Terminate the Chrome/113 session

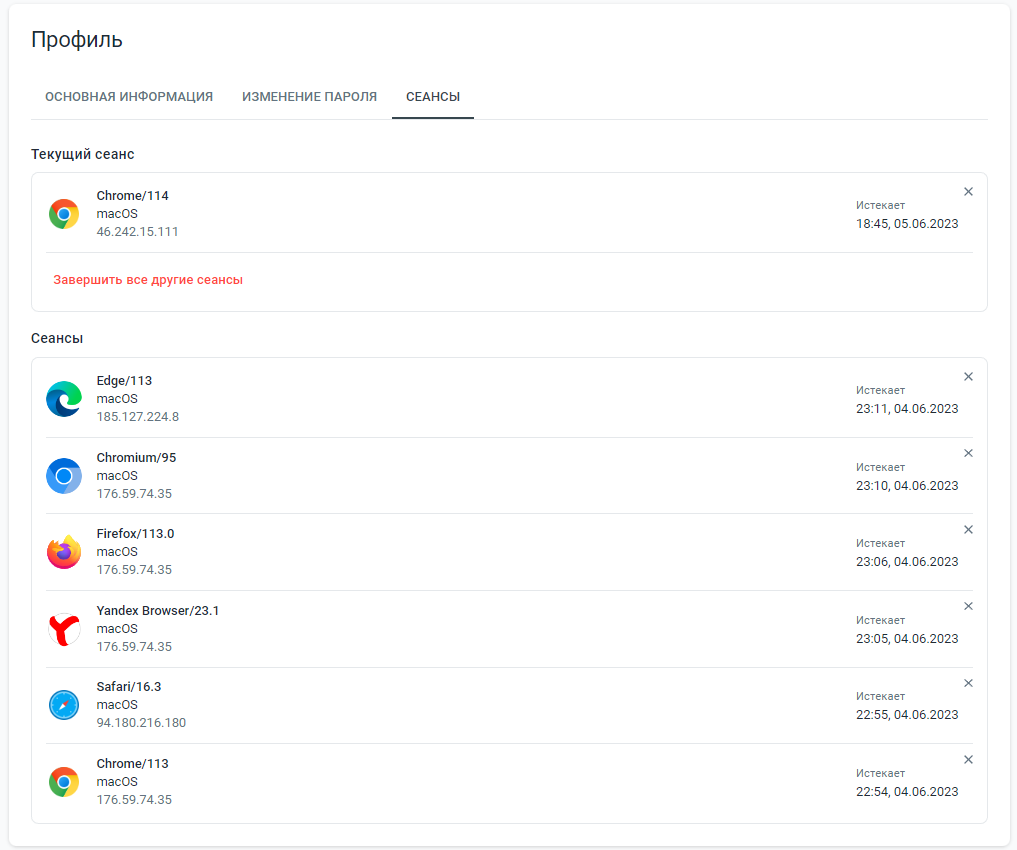[968, 759]
